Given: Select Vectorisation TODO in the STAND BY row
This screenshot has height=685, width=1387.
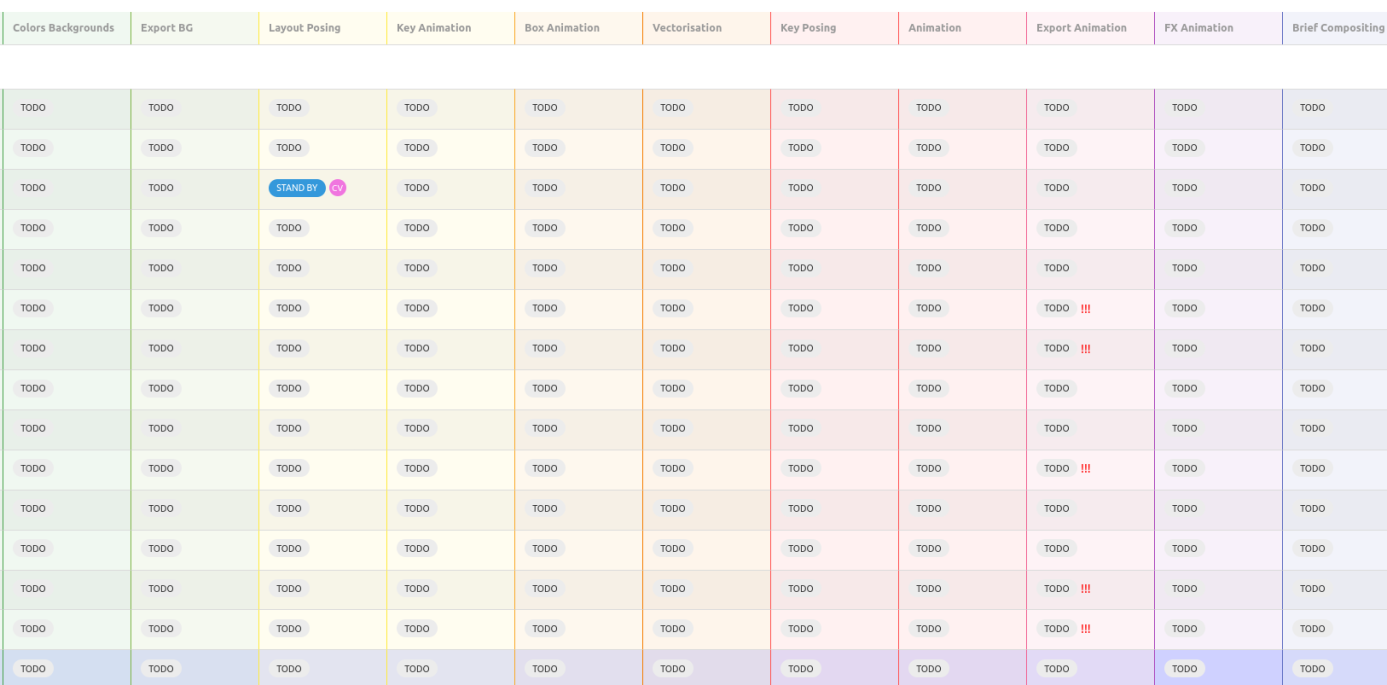Looking at the screenshot, I should click(673, 188).
